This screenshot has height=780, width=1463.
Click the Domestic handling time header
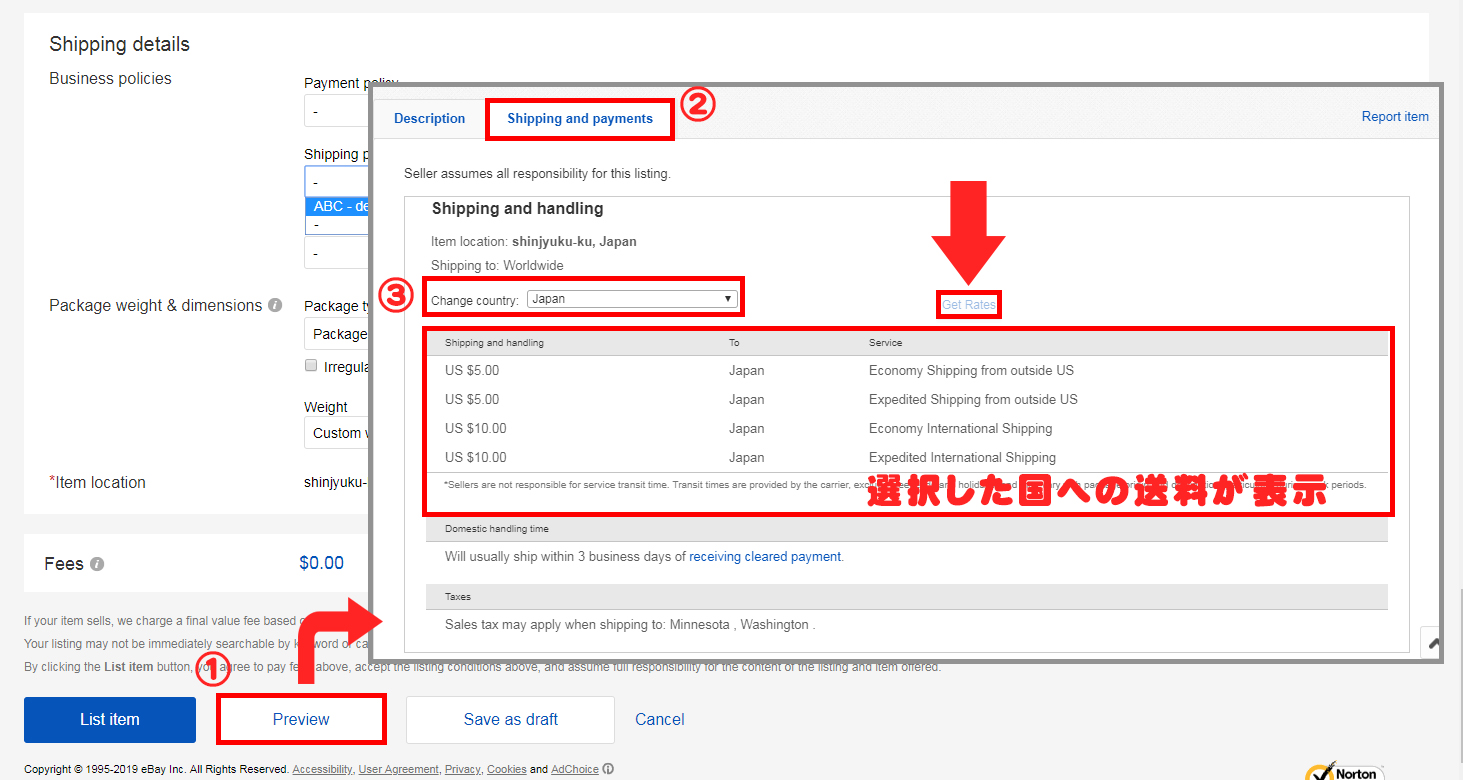point(496,529)
